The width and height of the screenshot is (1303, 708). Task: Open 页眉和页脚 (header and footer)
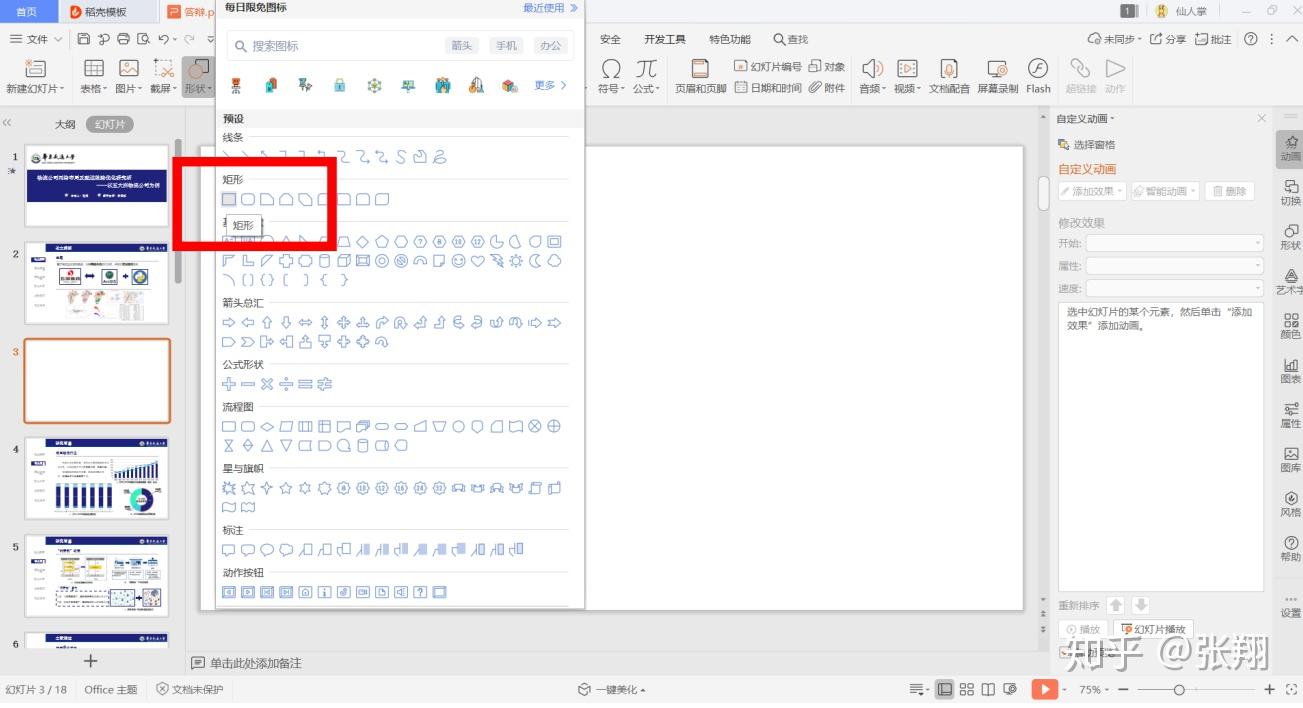tap(700, 77)
